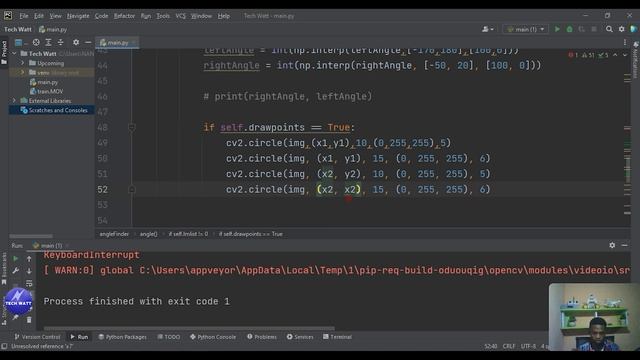Viewport: 640px width, 360px height.
Task: Open Run panel settings gear
Action: [x=612, y=245]
